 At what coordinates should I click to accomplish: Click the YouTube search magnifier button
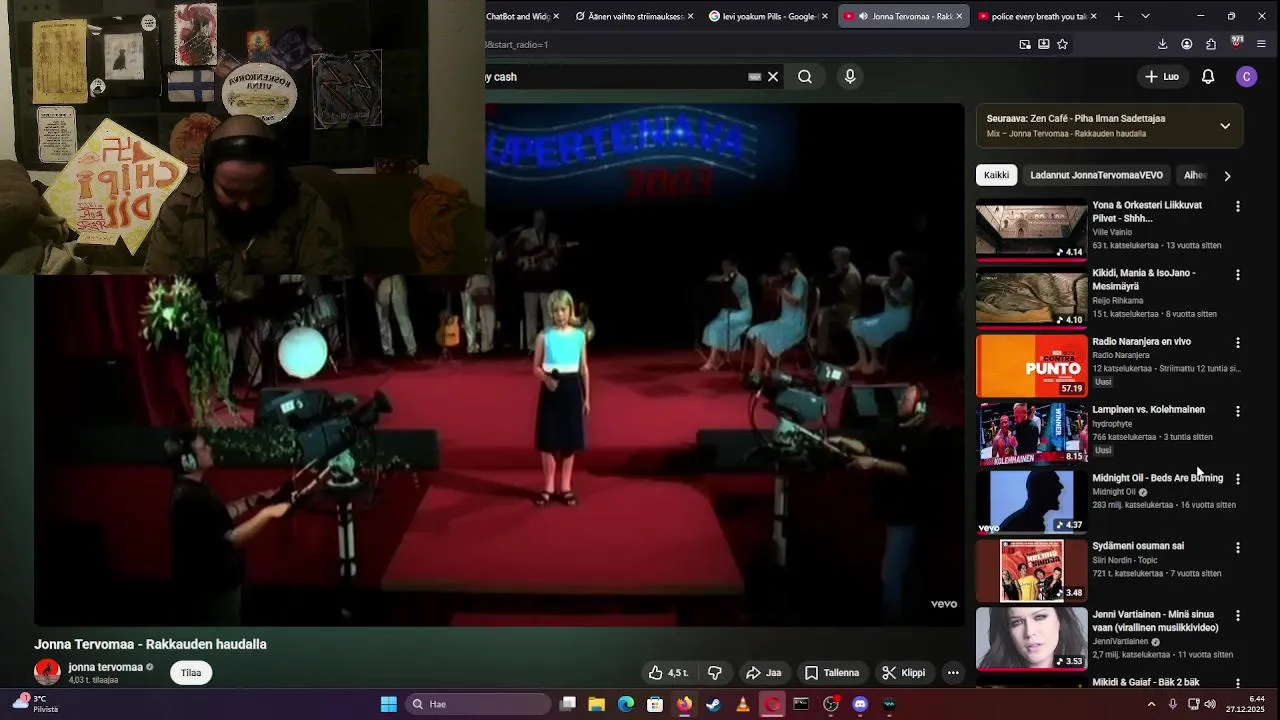(x=805, y=77)
